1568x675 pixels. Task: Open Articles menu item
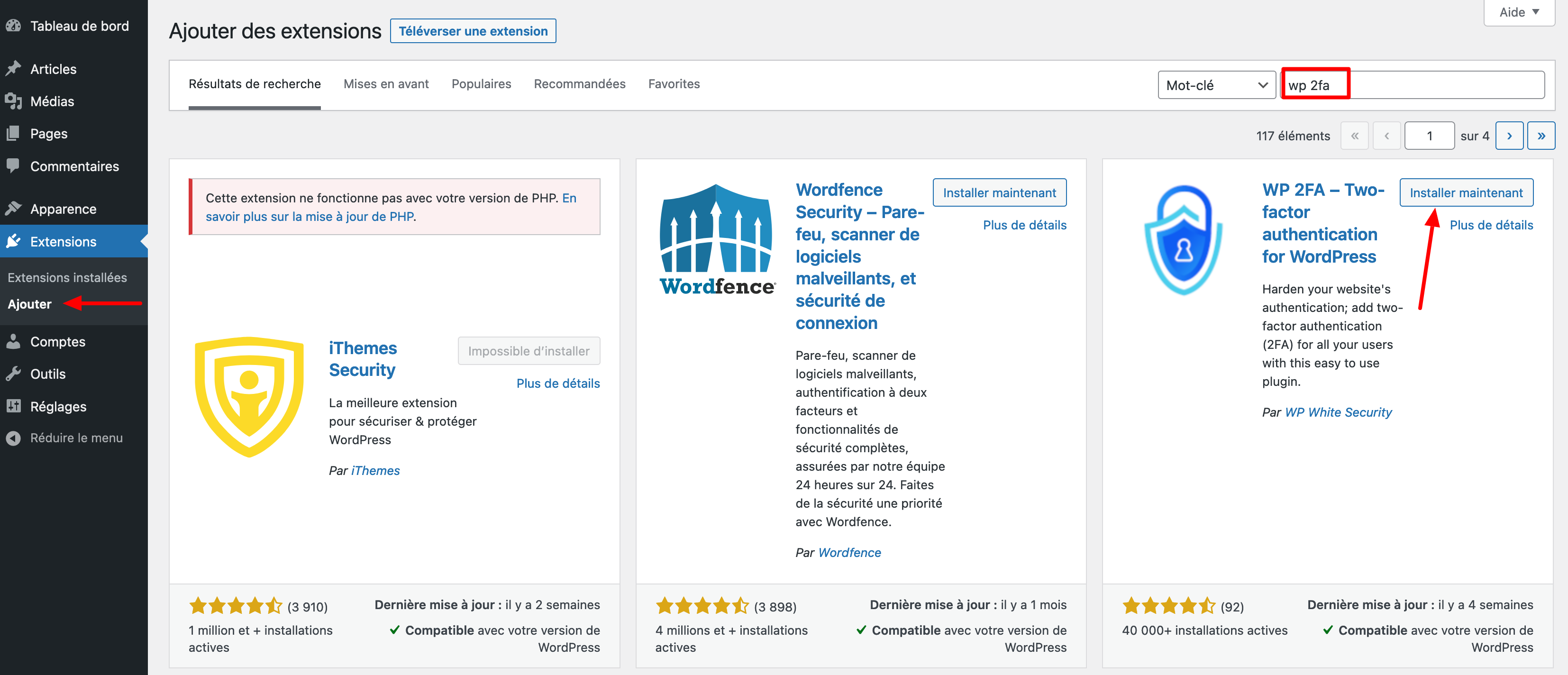(x=73, y=69)
